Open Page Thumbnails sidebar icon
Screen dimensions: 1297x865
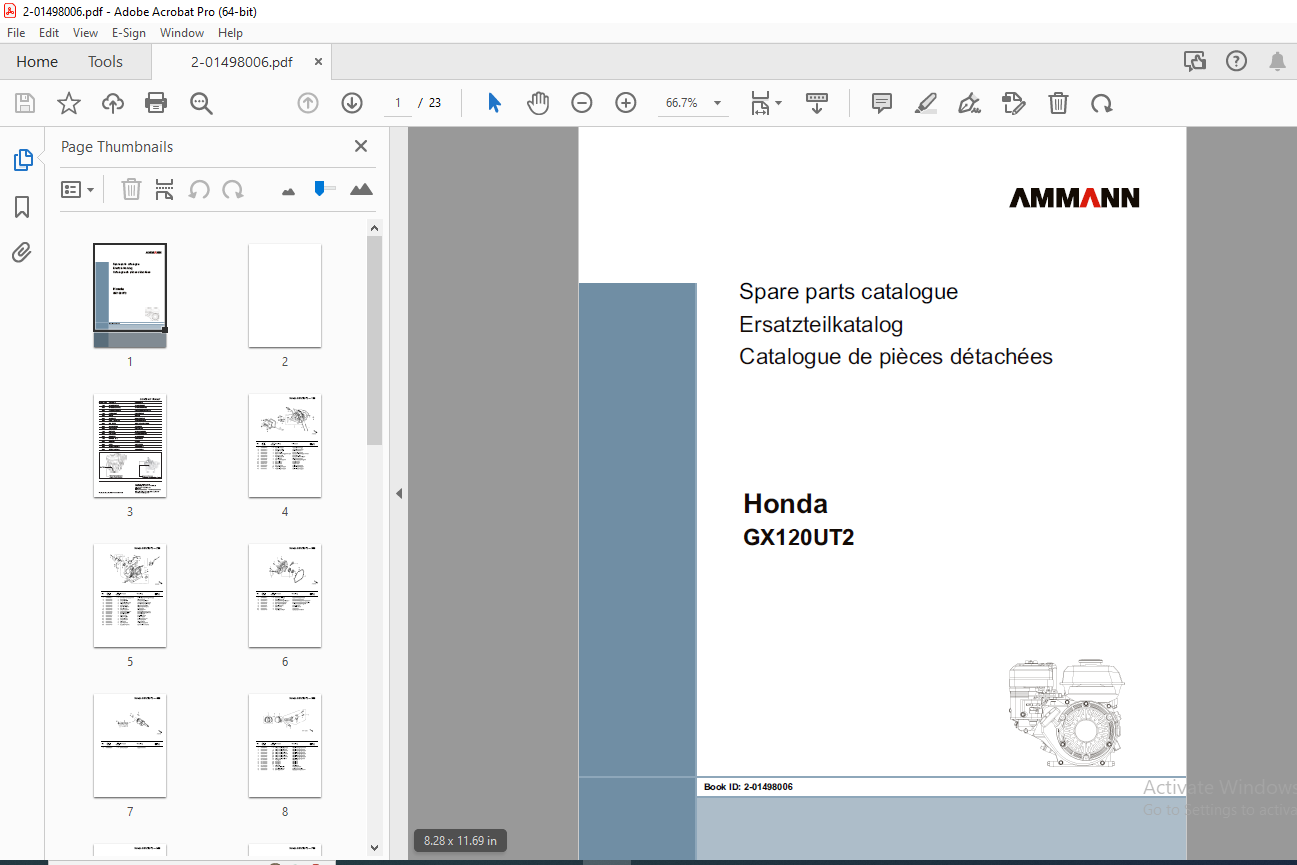(22, 160)
